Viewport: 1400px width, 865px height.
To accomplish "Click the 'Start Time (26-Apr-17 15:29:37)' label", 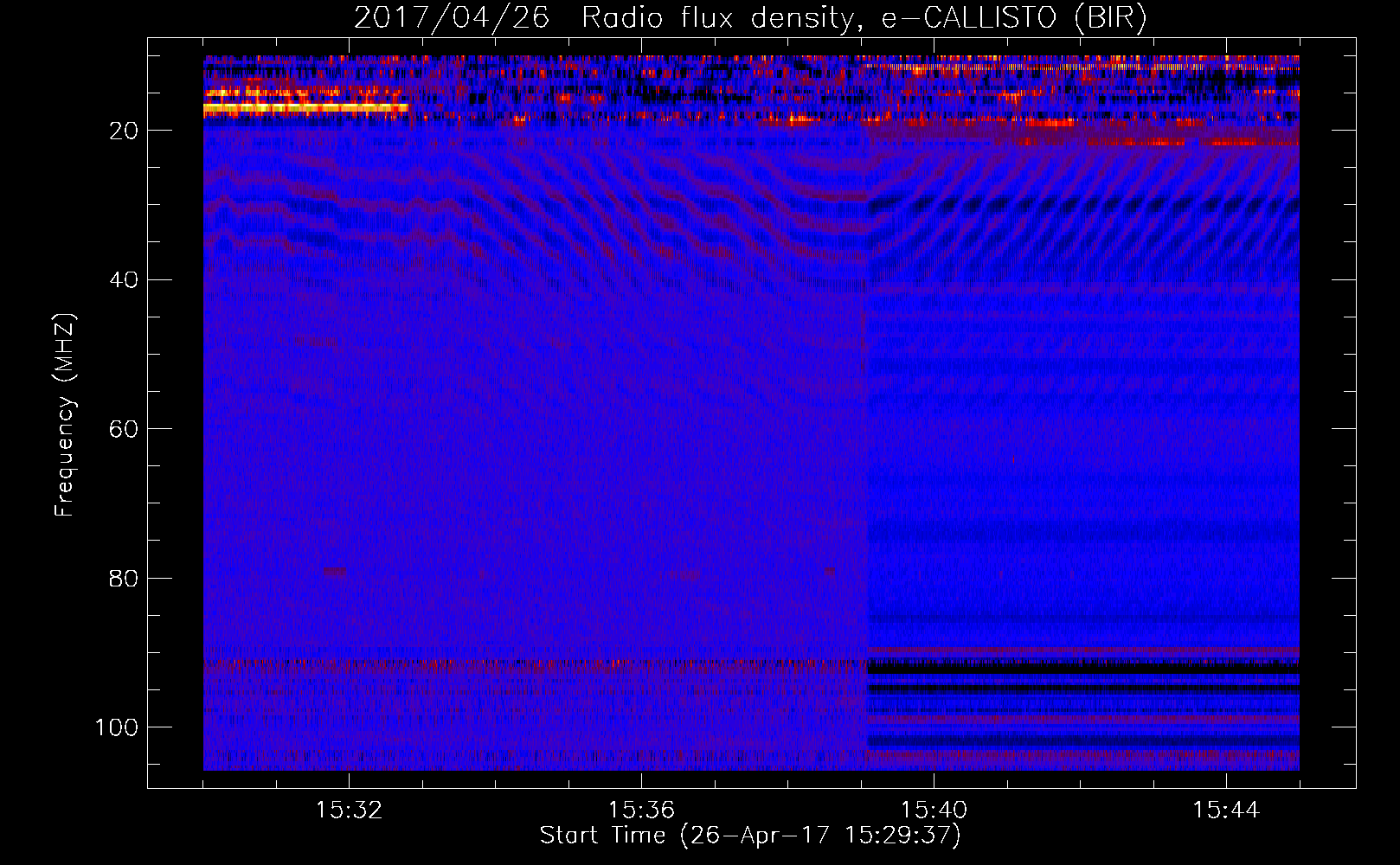I will (750, 836).
